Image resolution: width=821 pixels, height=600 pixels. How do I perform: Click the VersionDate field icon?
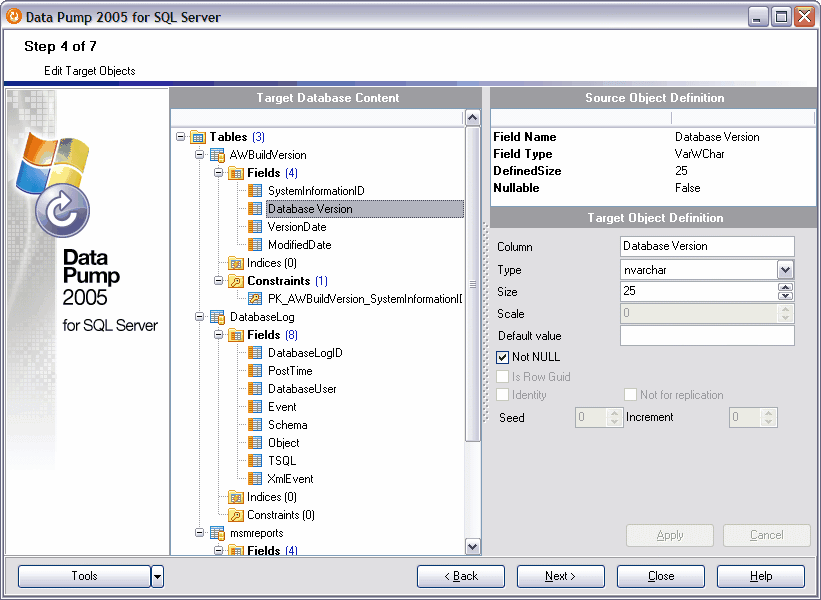[x=255, y=227]
